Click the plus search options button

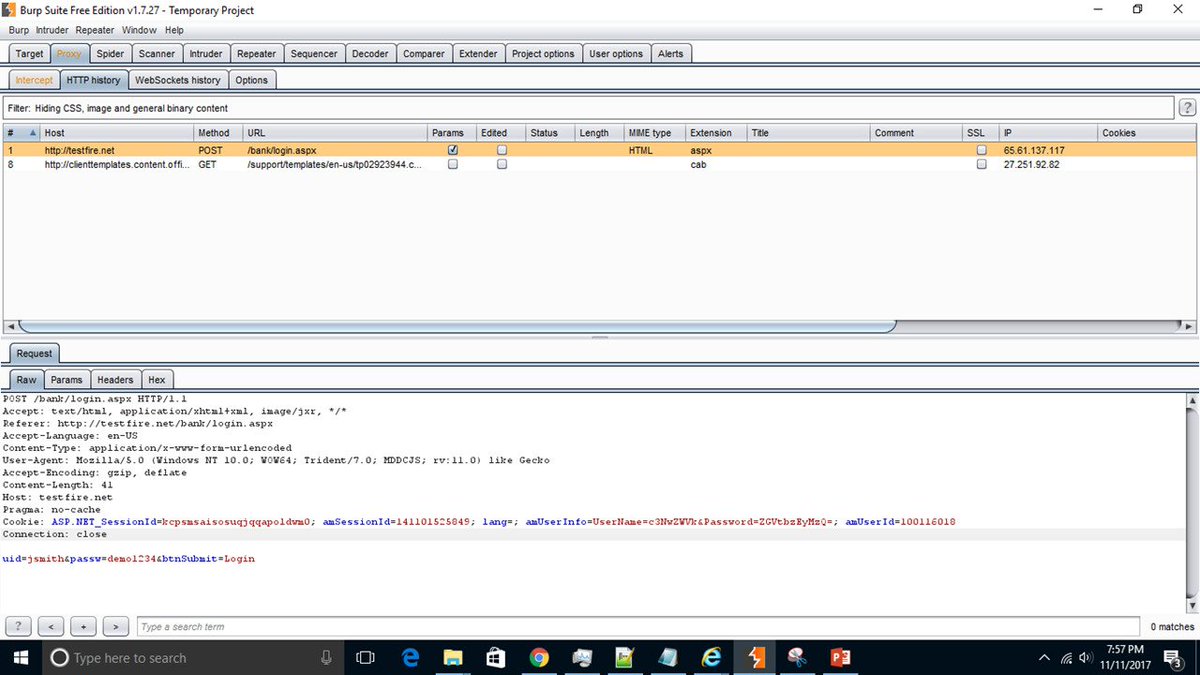pyautogui.click(x=83, y=626)
